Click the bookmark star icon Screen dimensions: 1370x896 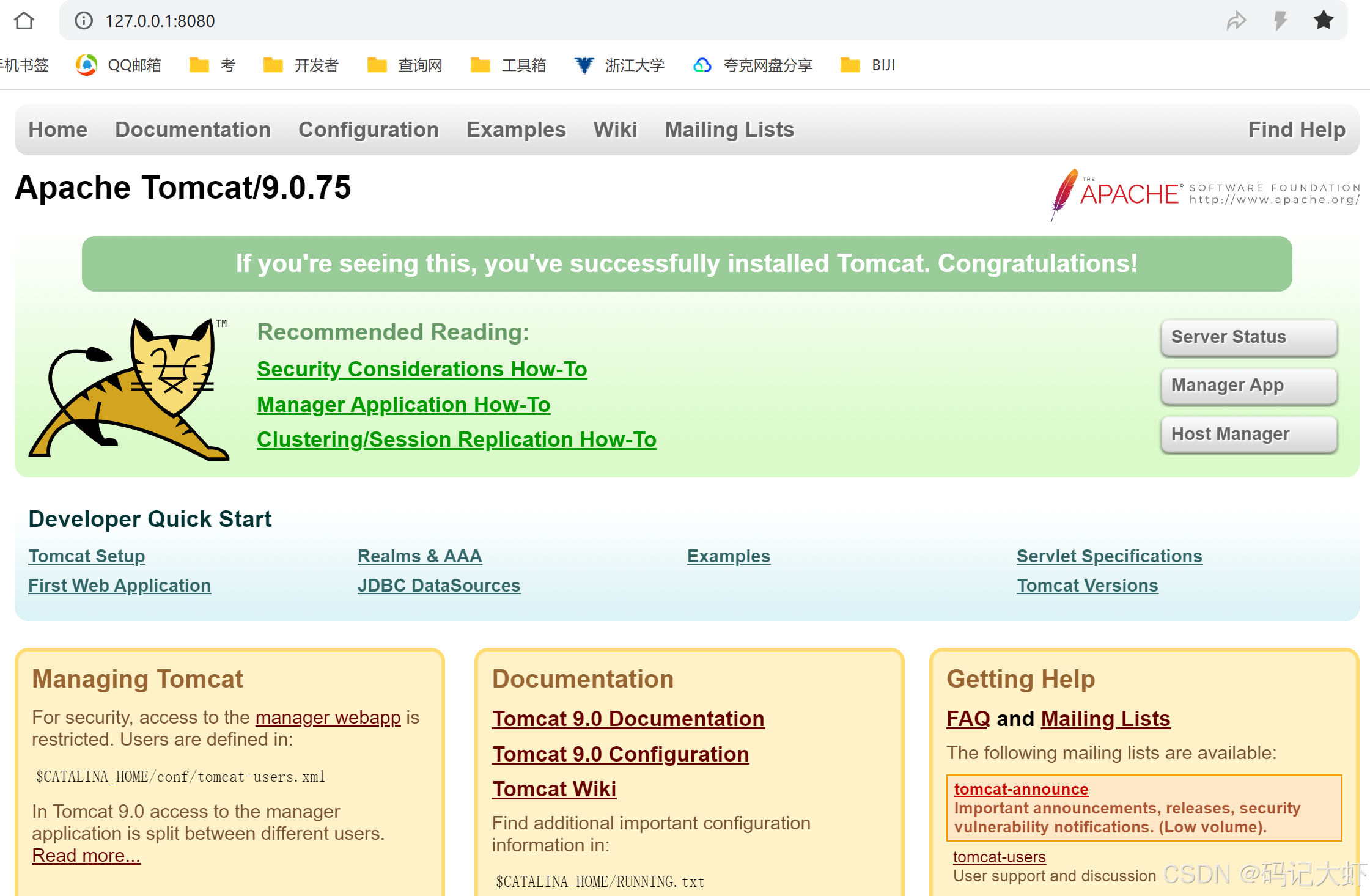pos(1324,21)
